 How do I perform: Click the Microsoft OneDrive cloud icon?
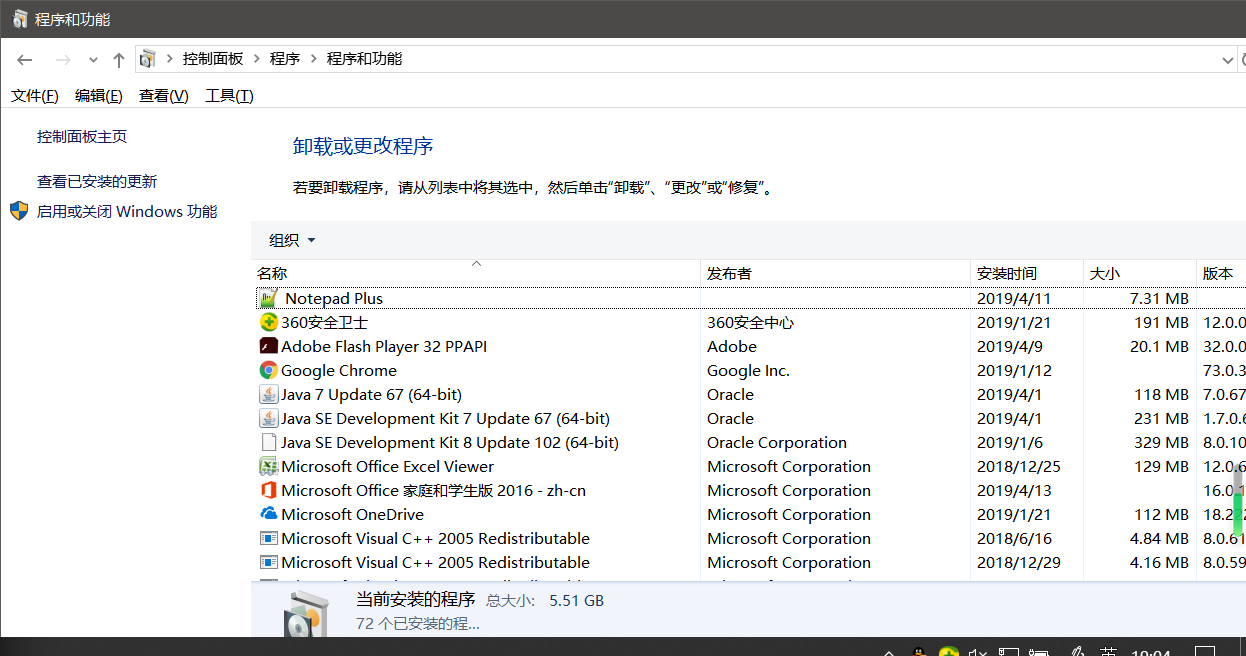(x=268, y=514)
